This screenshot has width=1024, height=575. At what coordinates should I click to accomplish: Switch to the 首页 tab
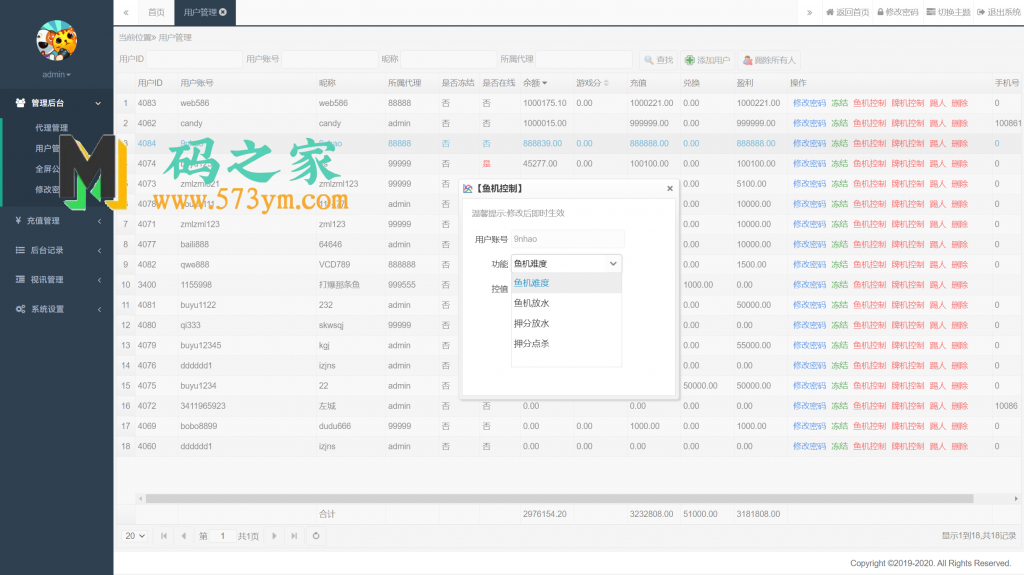click(x=156, y=12)
